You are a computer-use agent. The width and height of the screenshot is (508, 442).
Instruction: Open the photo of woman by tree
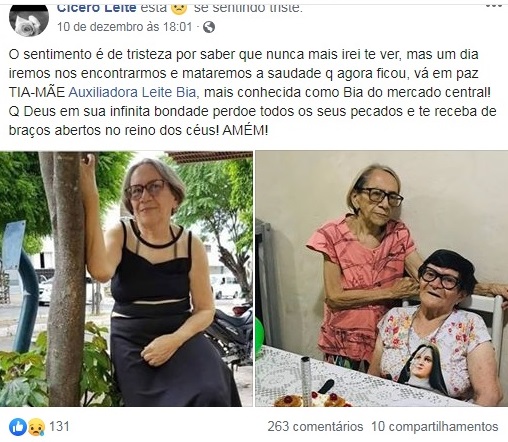(x=126, y=279)
